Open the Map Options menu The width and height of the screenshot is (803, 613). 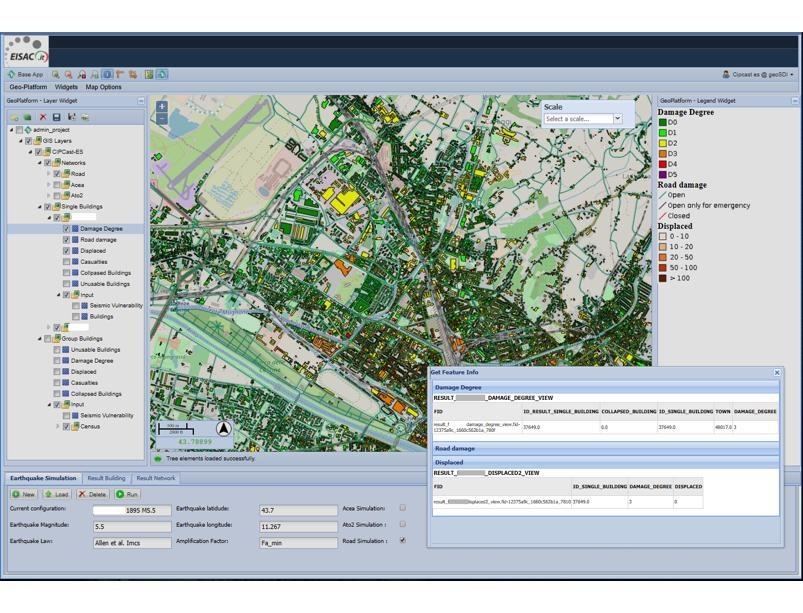point(103,88)
